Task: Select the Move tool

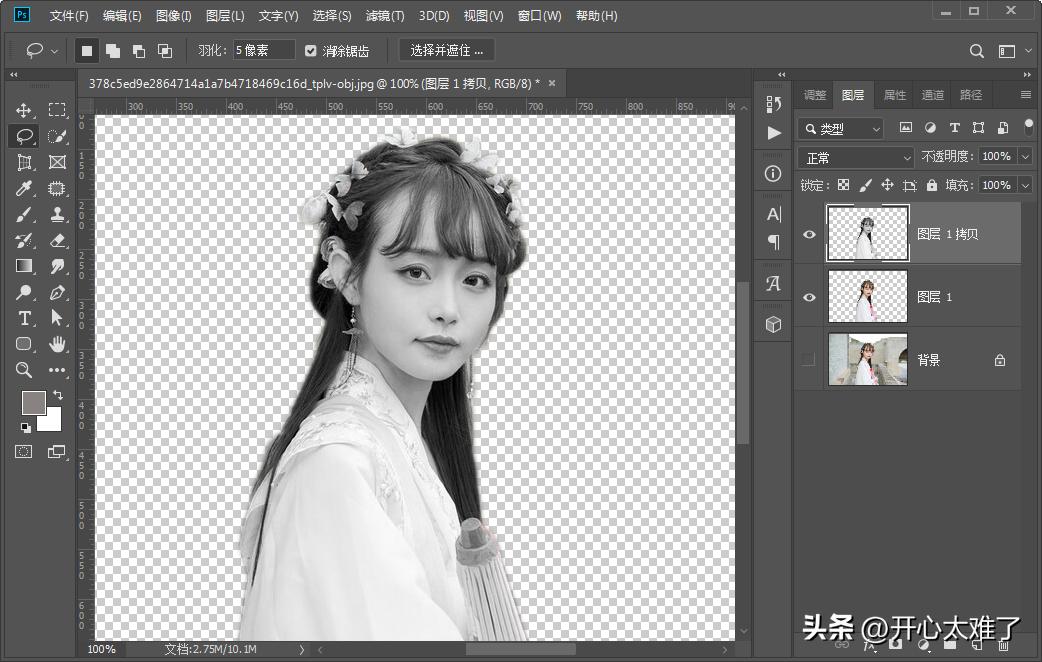Action: (x=23, y=110)
